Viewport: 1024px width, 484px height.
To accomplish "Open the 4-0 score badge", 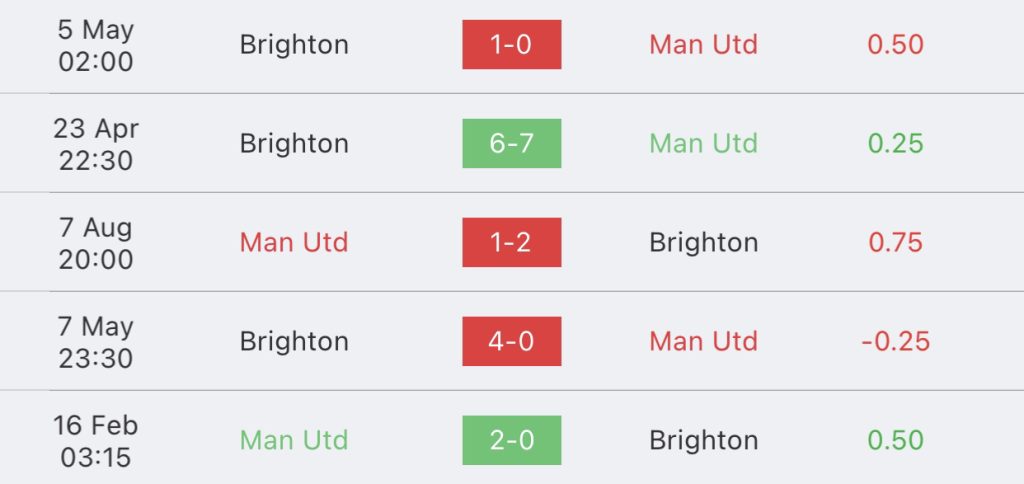I will coord(511,341).
